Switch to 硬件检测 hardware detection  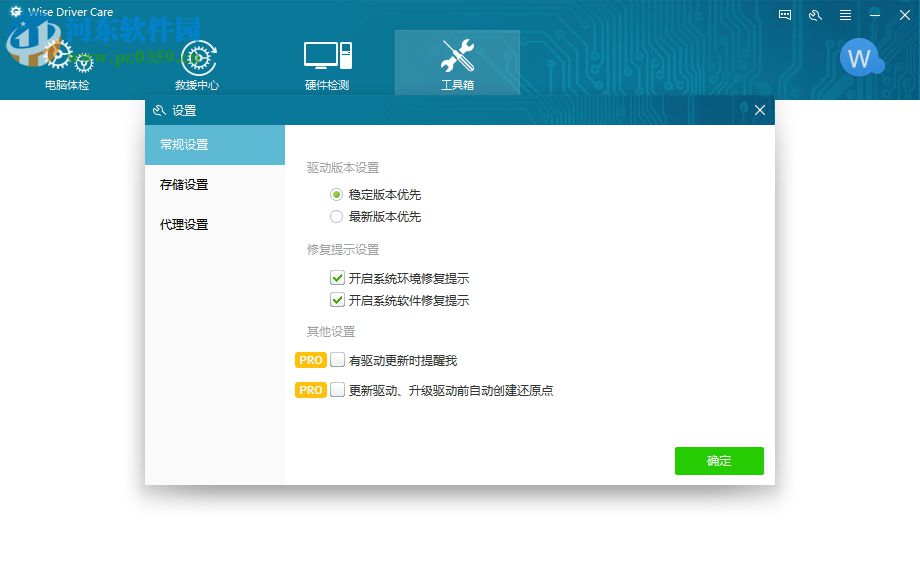tap(327, 60)
